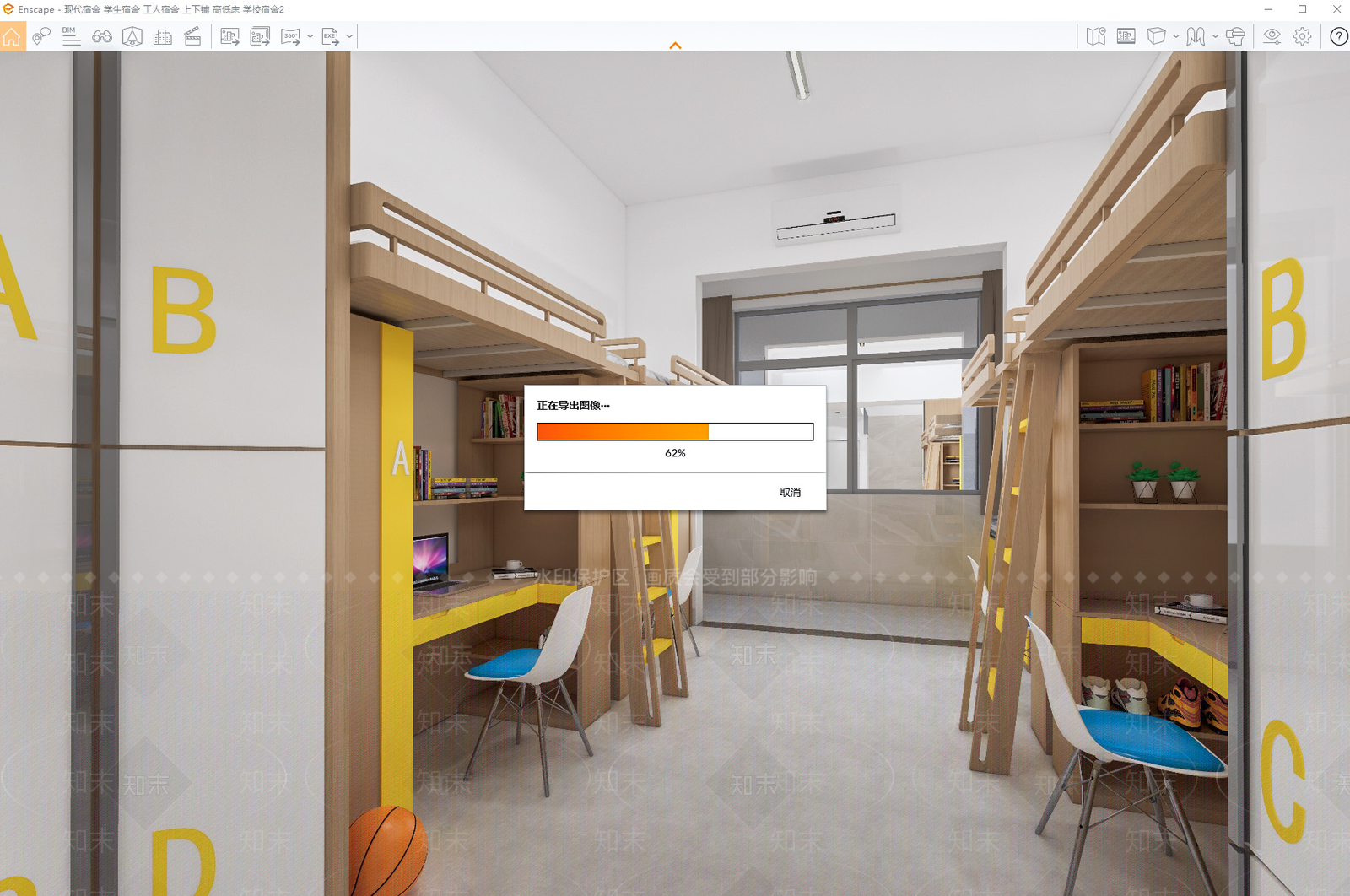Expand the EXE export dropdown arrow
Screen dimensions: 1350x896
[349, 36]
